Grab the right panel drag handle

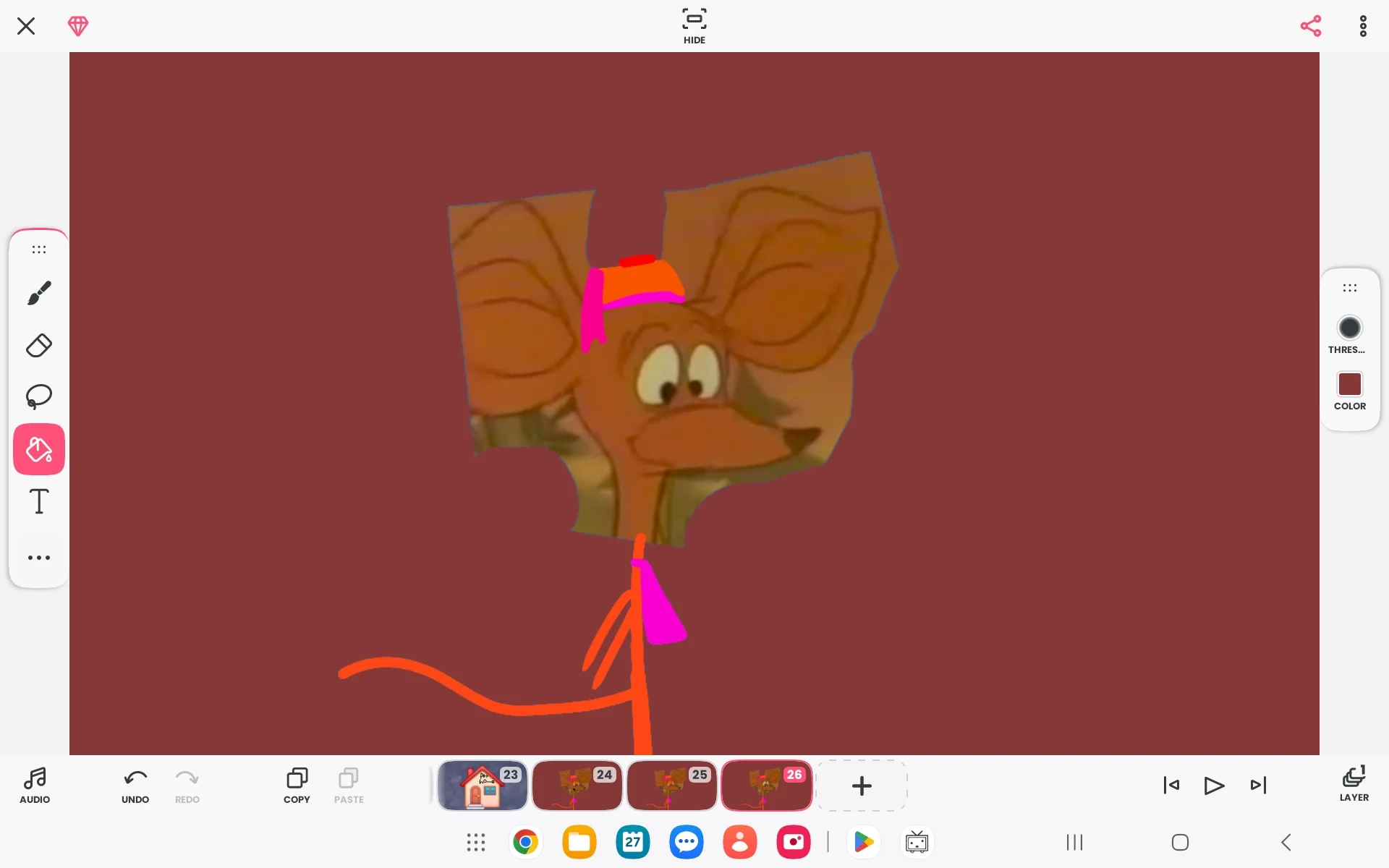click(1350, 288)
